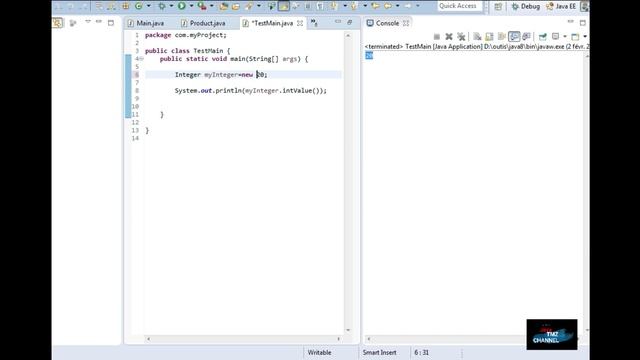This screenshot has height=360, width=640.
Task: Click into the Quick Access field
Action: [459, 6]
